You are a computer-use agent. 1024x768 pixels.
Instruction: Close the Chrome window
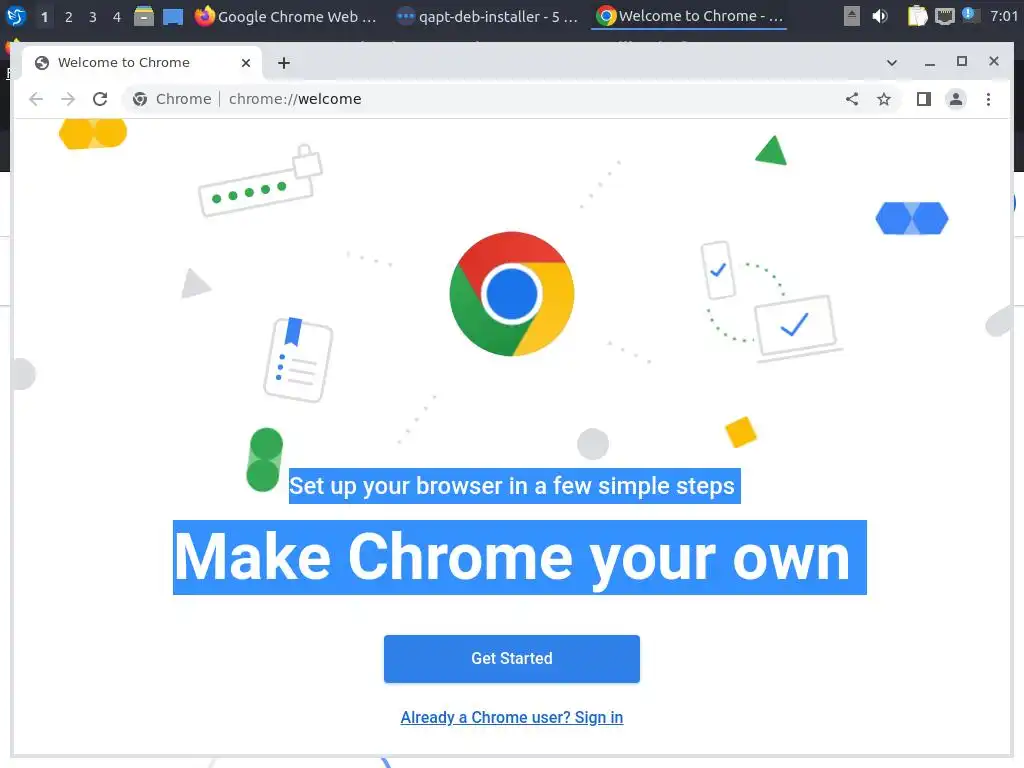coord(994,61)
